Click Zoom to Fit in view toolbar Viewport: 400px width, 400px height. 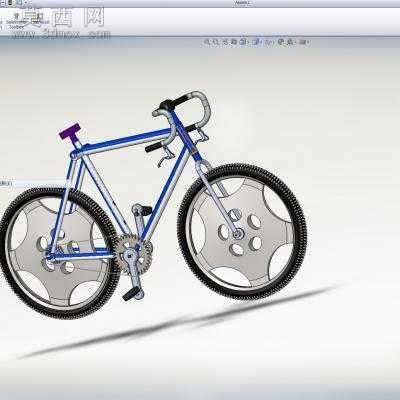click(x=207, y=42)
